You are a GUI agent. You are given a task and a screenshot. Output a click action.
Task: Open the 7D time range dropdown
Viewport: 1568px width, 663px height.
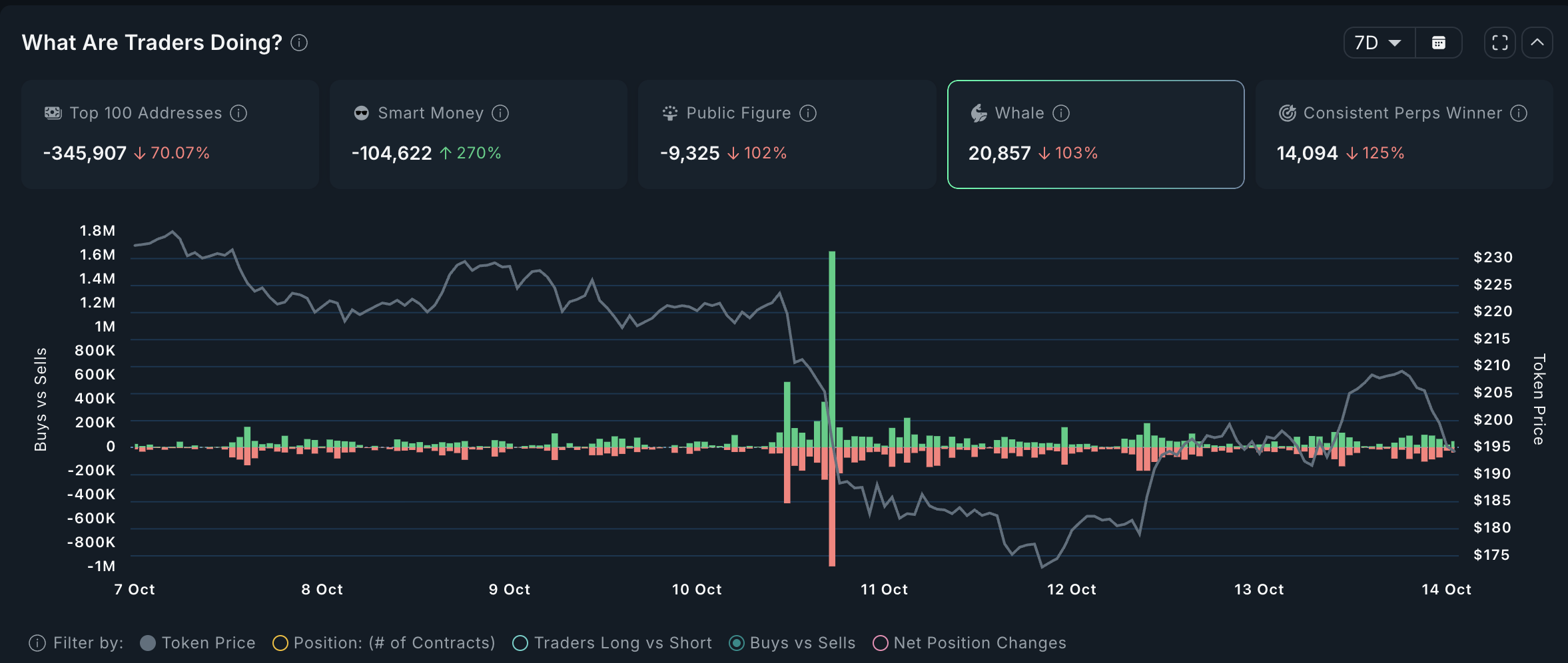click(1379, 43)
